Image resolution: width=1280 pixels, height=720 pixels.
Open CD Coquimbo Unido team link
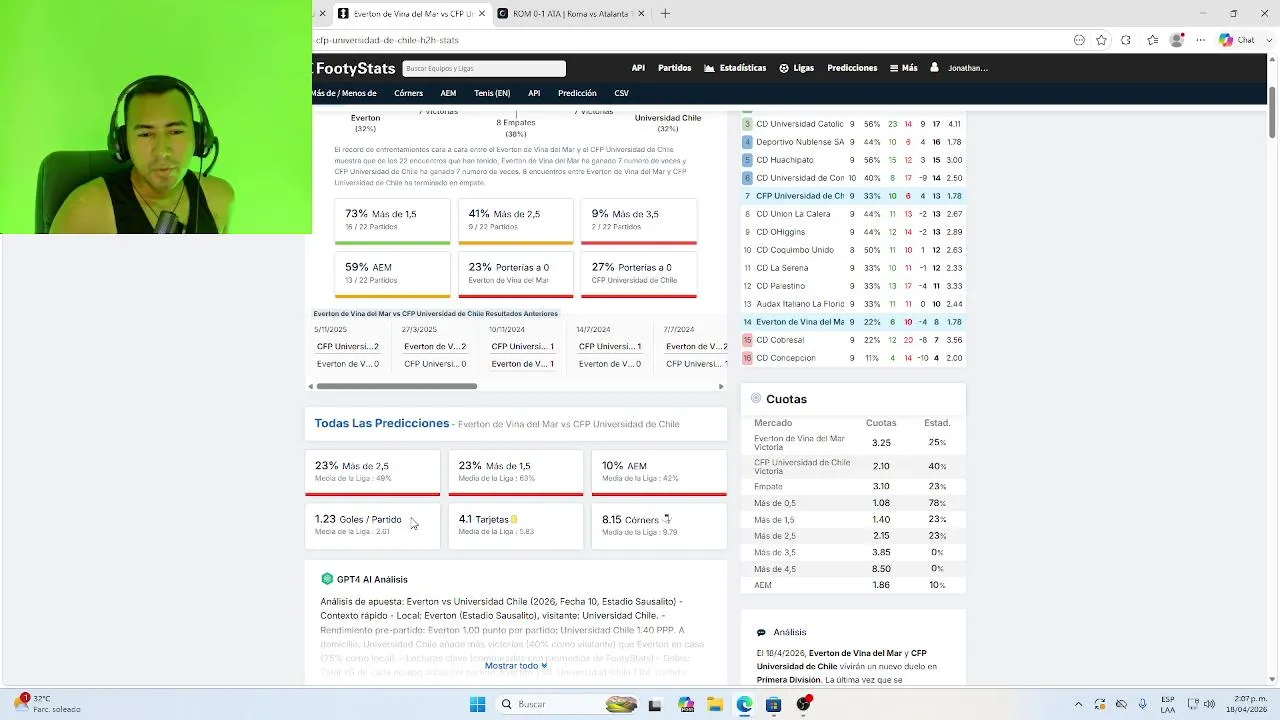point(795,250)
